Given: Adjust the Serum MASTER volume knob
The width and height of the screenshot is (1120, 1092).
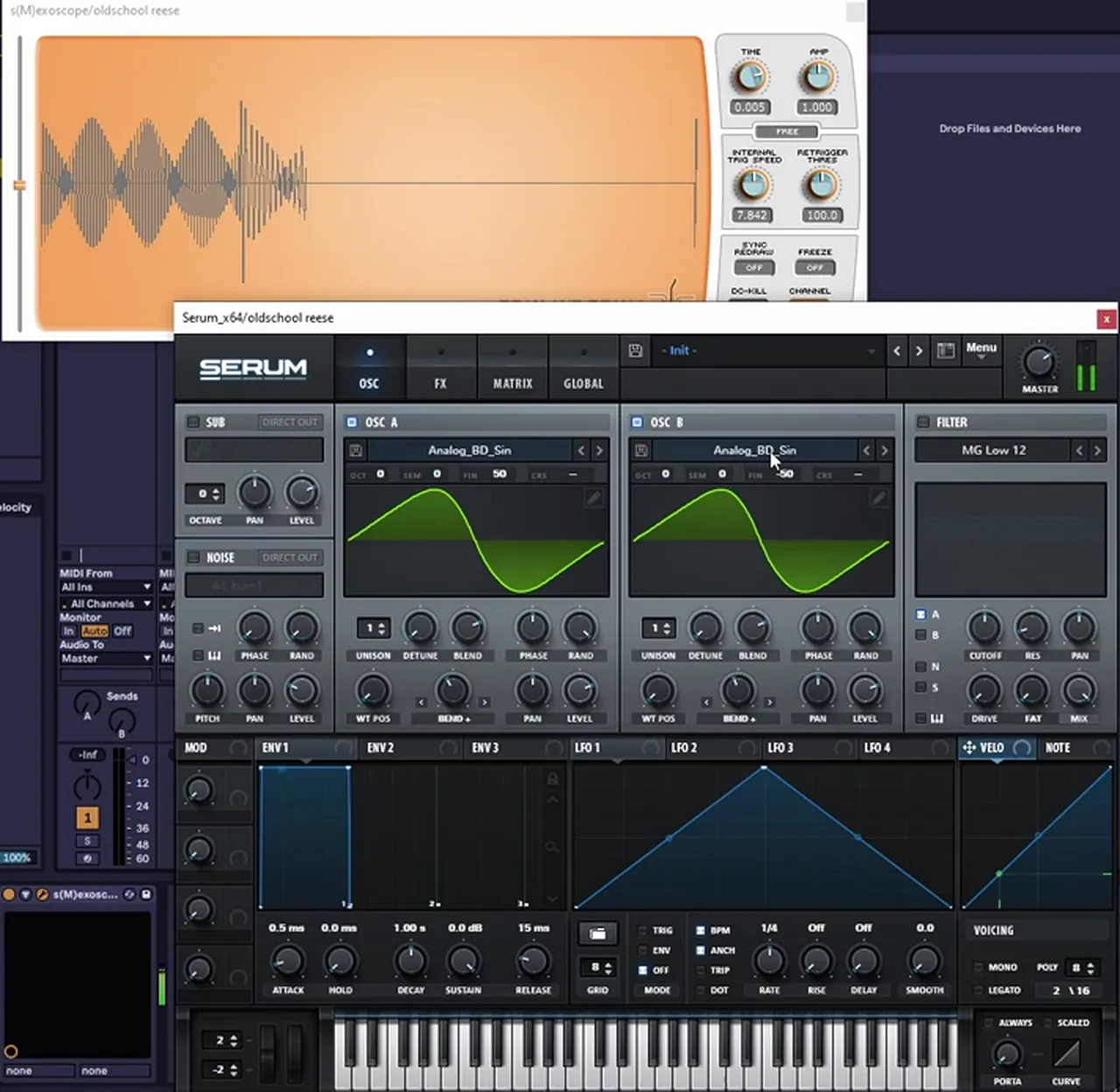Looking at the screenshot, I should click(x=1039, y=362).
